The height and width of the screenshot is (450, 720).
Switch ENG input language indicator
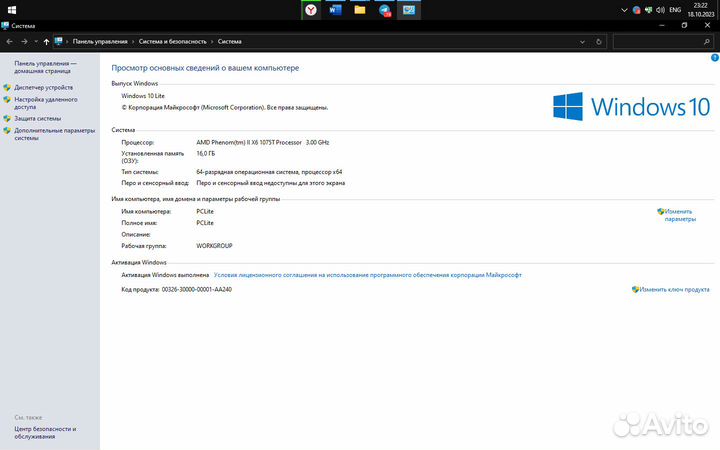pos(675,10)
